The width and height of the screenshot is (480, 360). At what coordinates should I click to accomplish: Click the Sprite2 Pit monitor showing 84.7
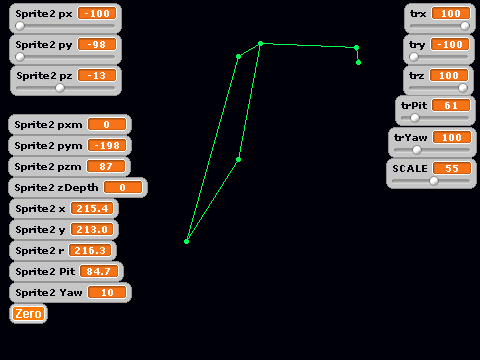[66, 271]
